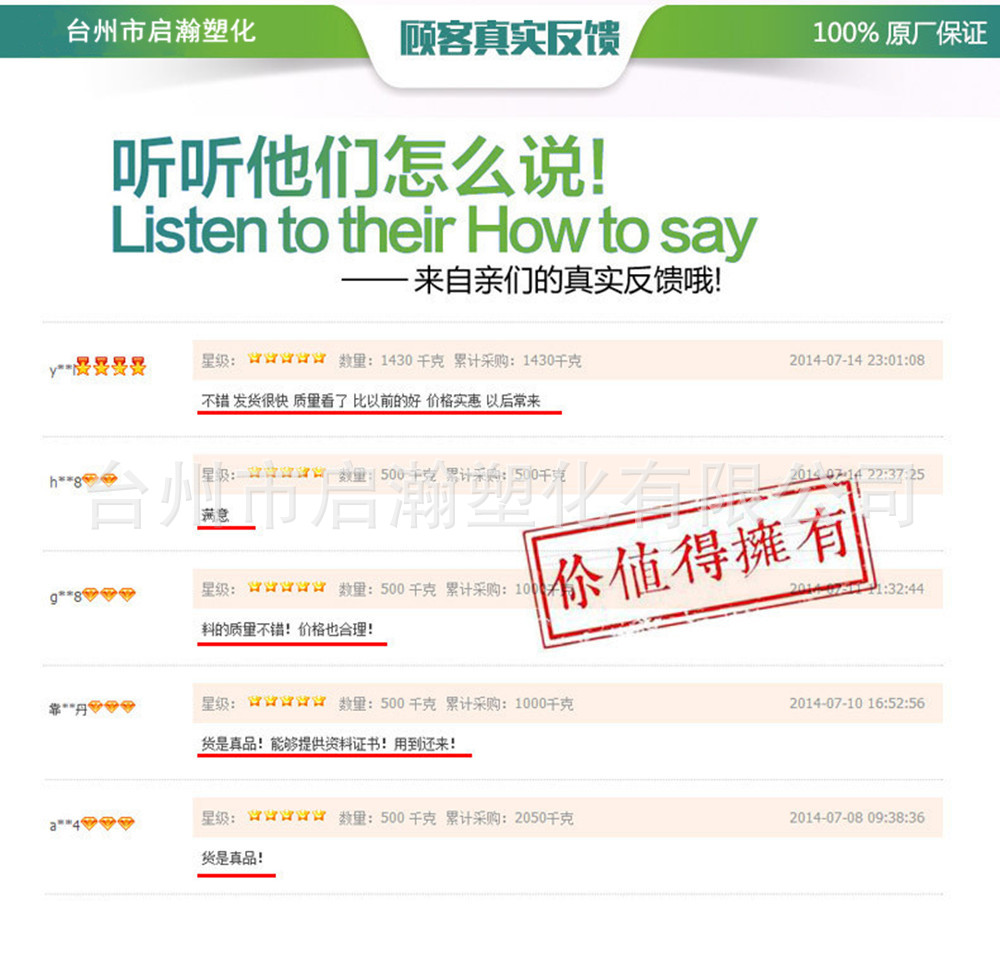Click the review text 不错 发货很快 质量看了
1000x965 pixels.
click(371, 401)
